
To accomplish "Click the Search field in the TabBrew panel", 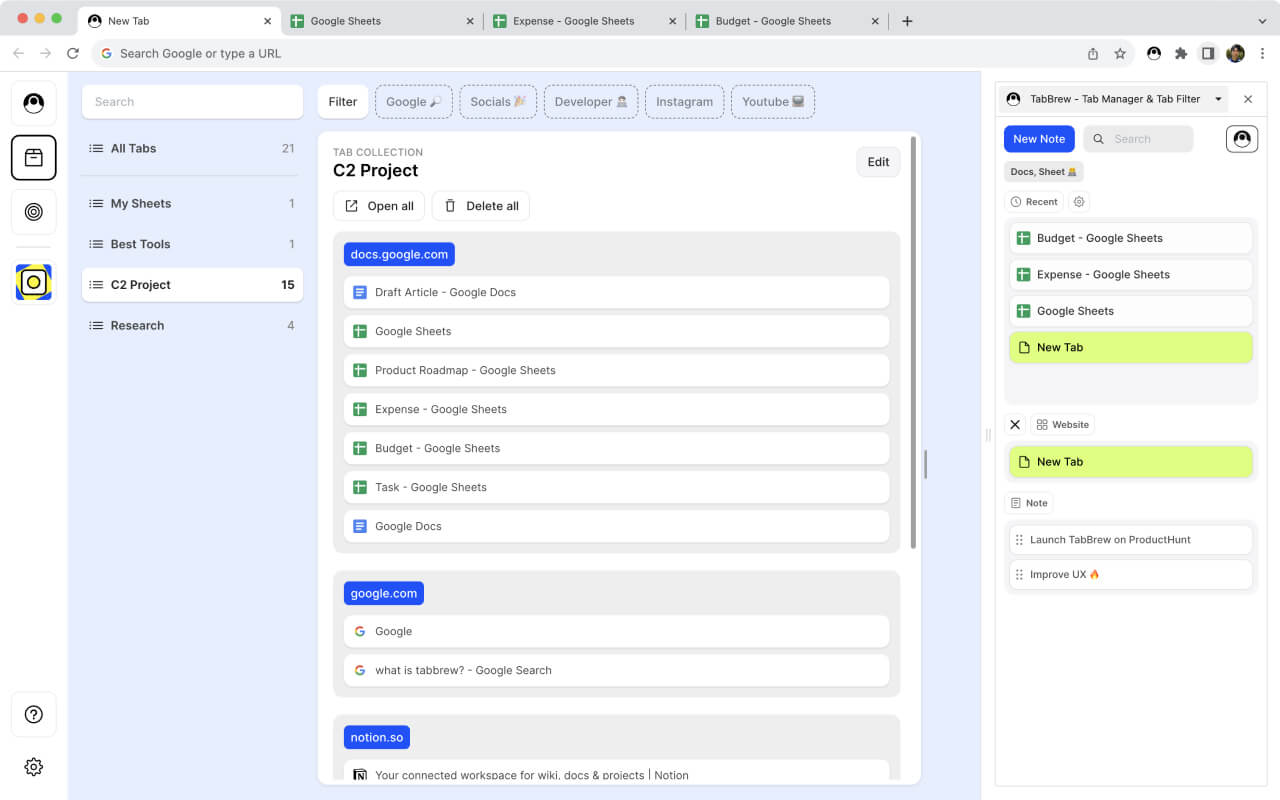I will click(1138, 139).
